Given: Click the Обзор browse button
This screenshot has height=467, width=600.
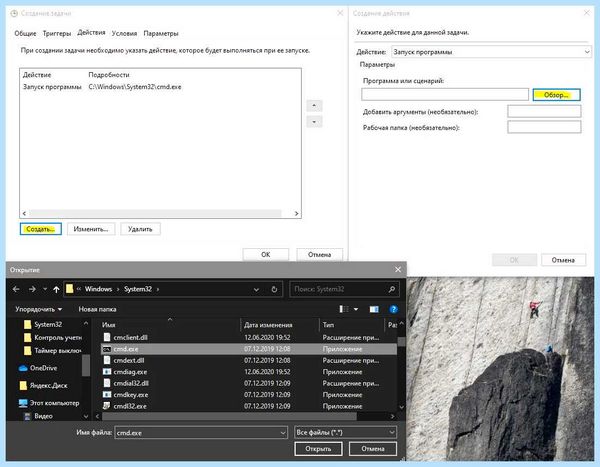Looking at the screenshot, I should coord(556,95).
